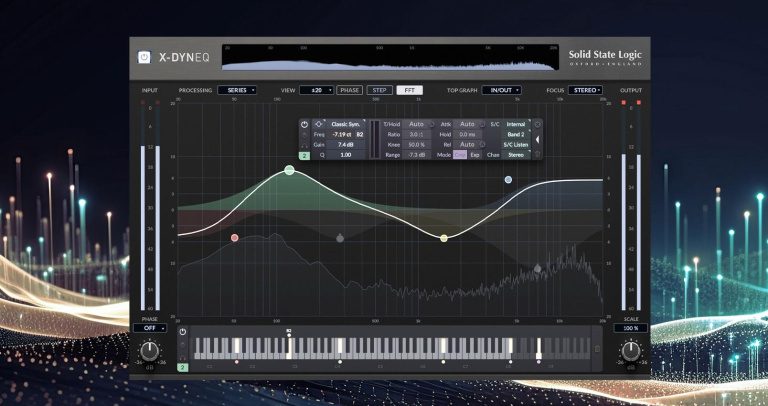Select the red band node on graph

click(235, 238)
